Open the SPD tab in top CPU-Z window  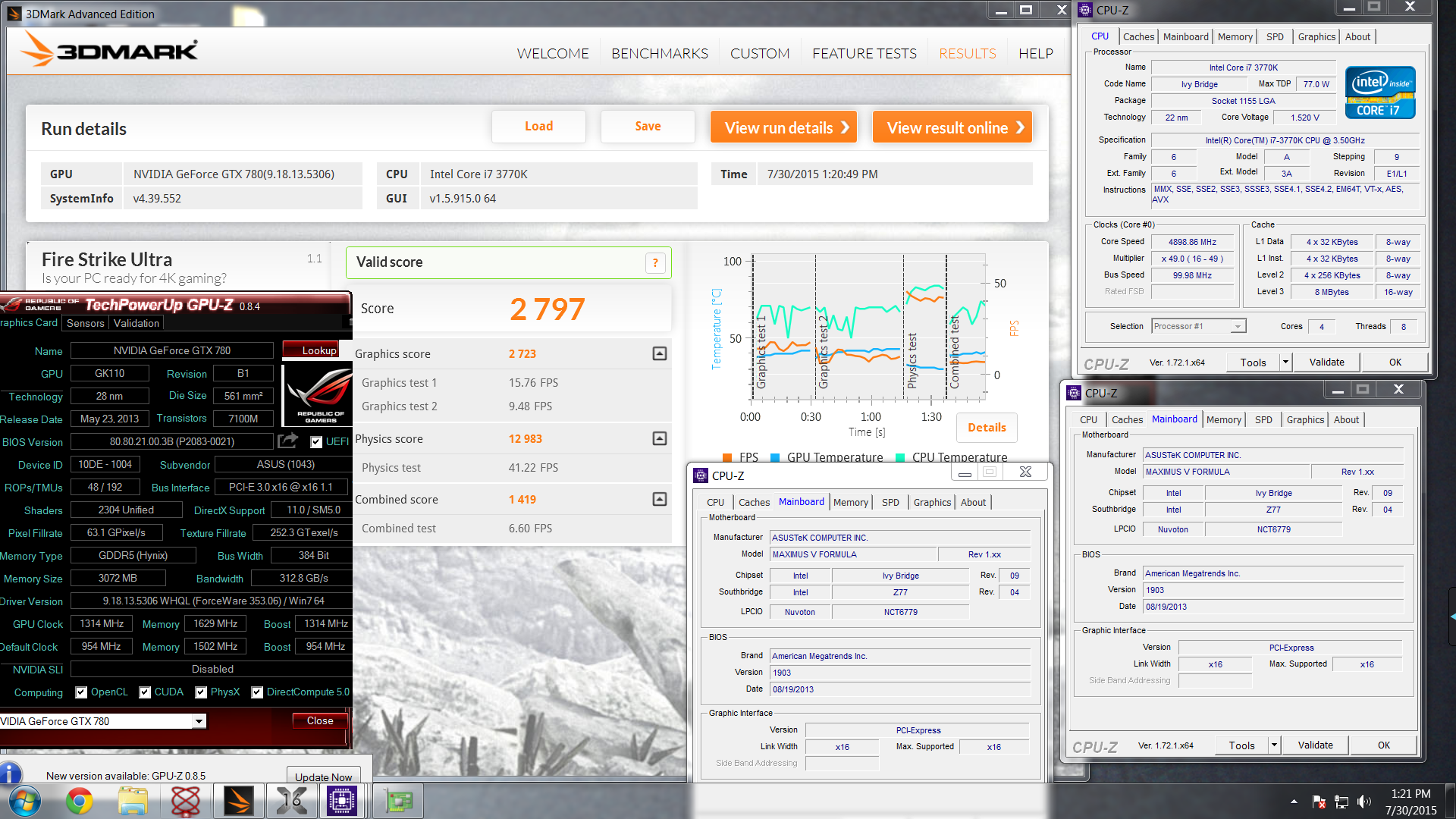tap(1275, 36)
